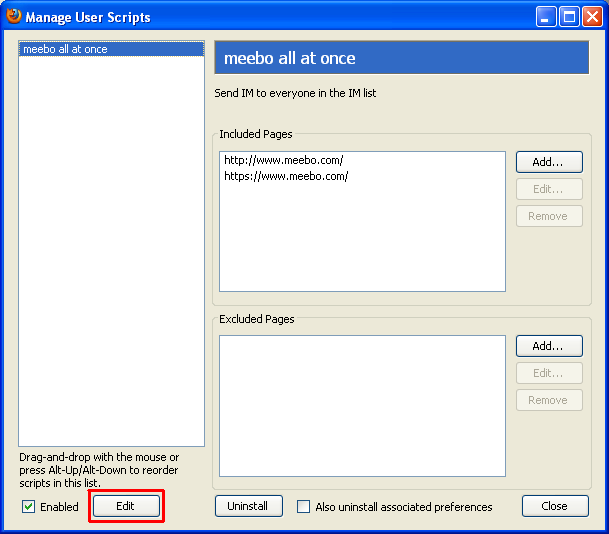
Task: Click the Edit... button under Excluded Pages
Action: 549,373
